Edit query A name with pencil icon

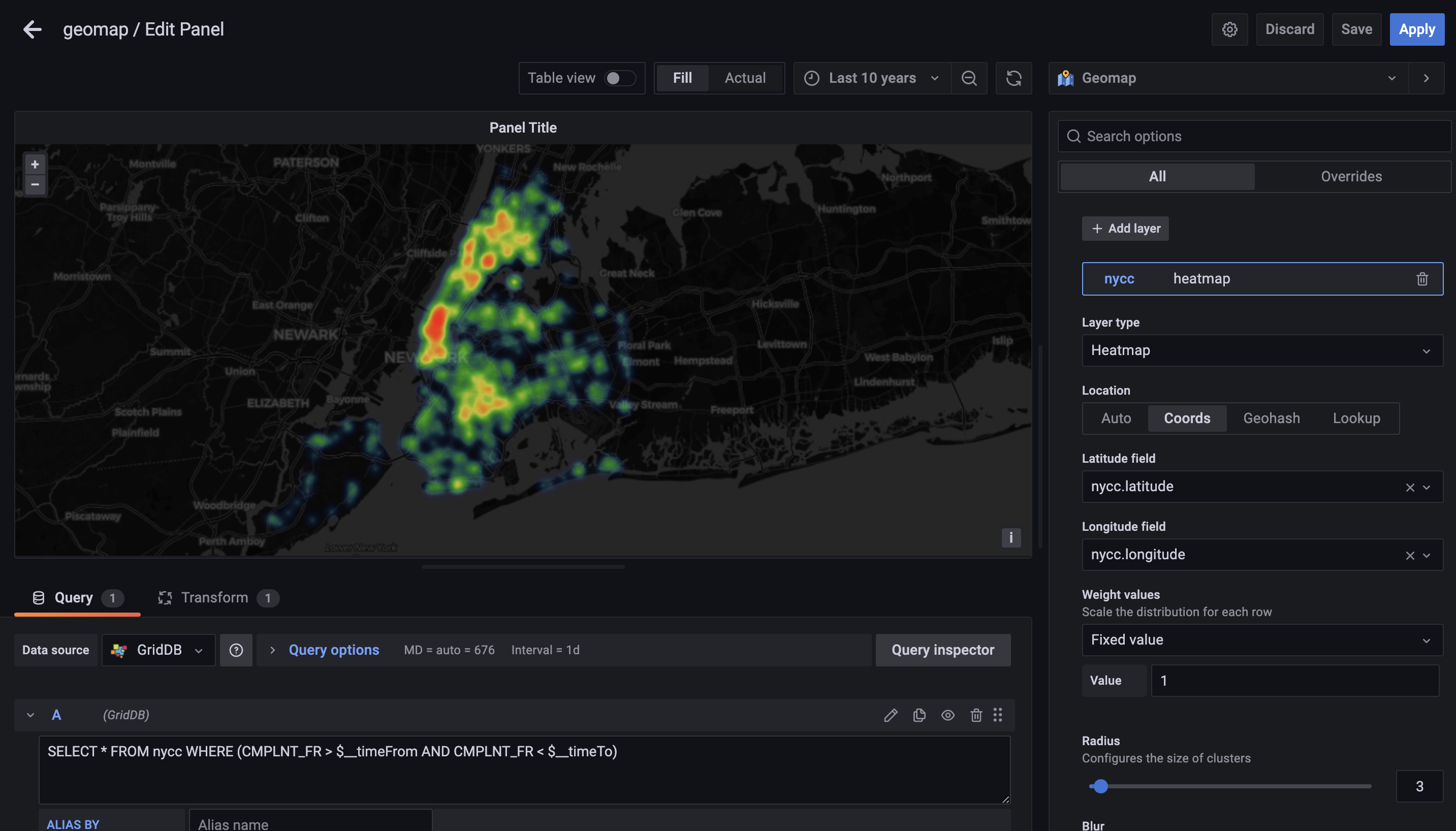pyautogui.click(x=891, y=715)
